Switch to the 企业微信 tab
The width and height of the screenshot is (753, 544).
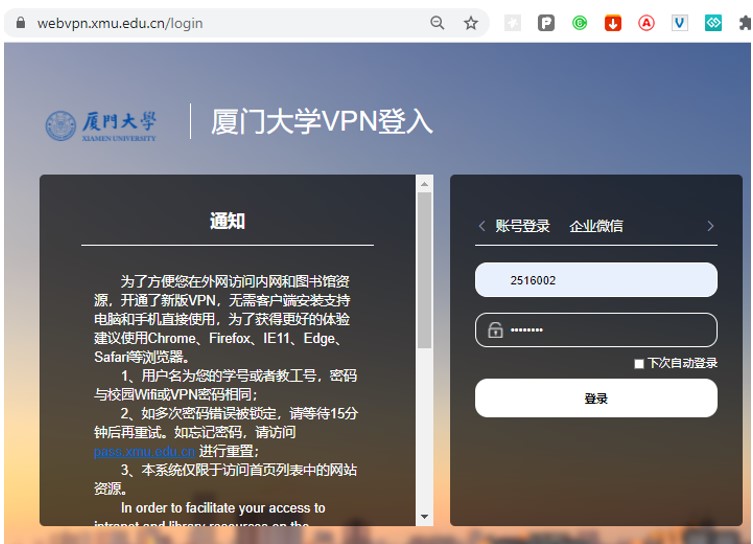click(x=596, y=226)
